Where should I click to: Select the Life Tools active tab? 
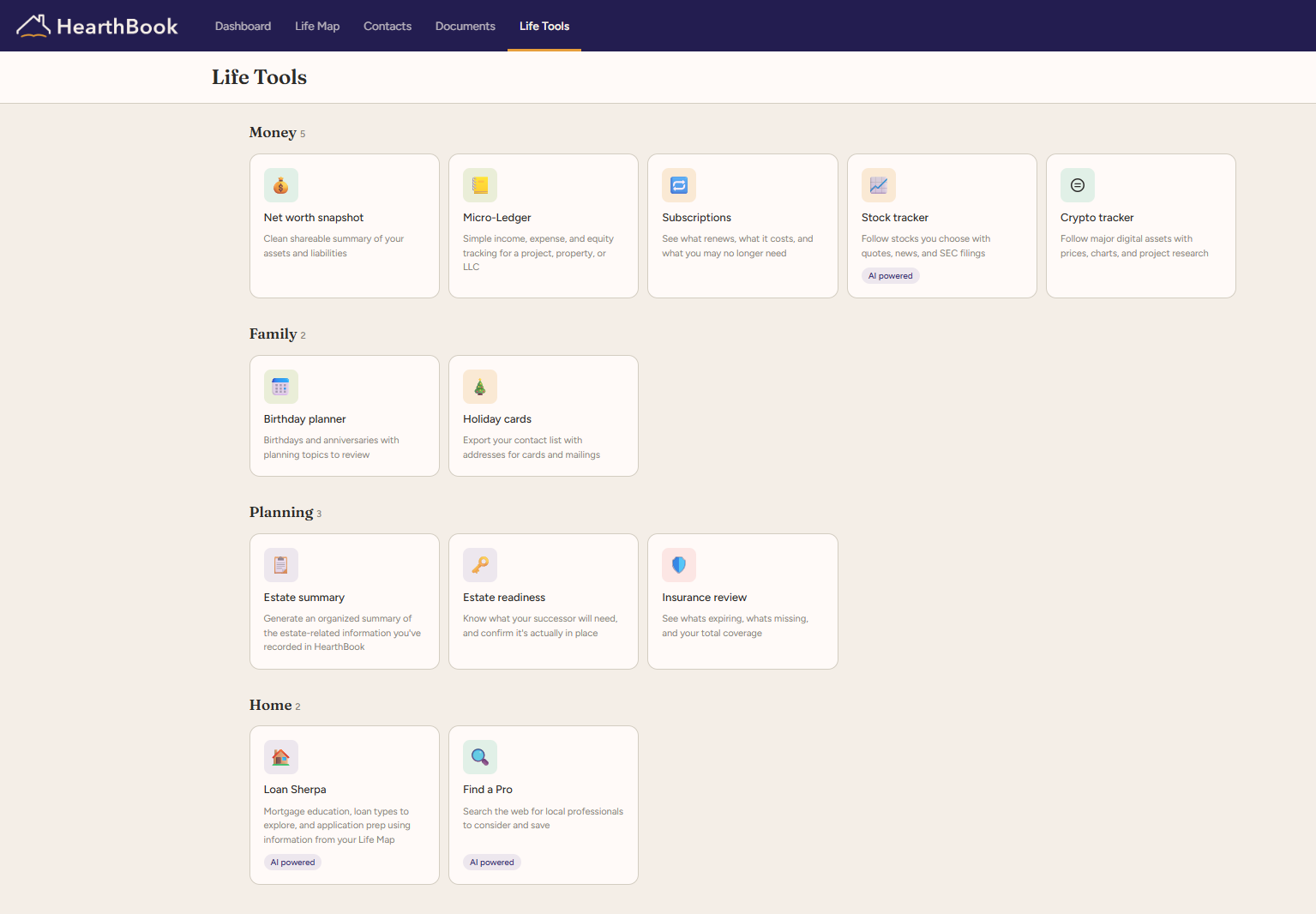[544, 26]
